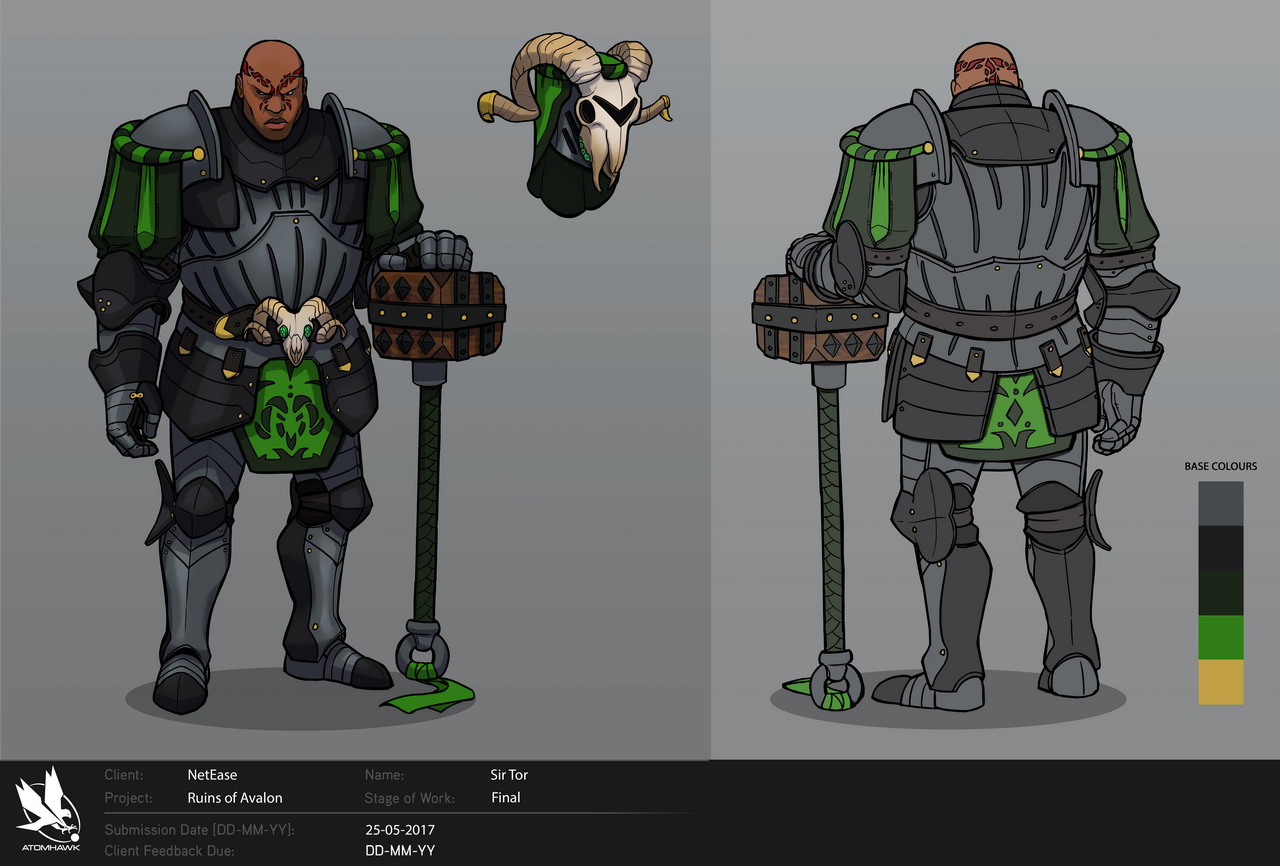Click the DD-MM-YY feedback due value
The width and height of the screenshot is (1280, 866).
coord(401,851)
